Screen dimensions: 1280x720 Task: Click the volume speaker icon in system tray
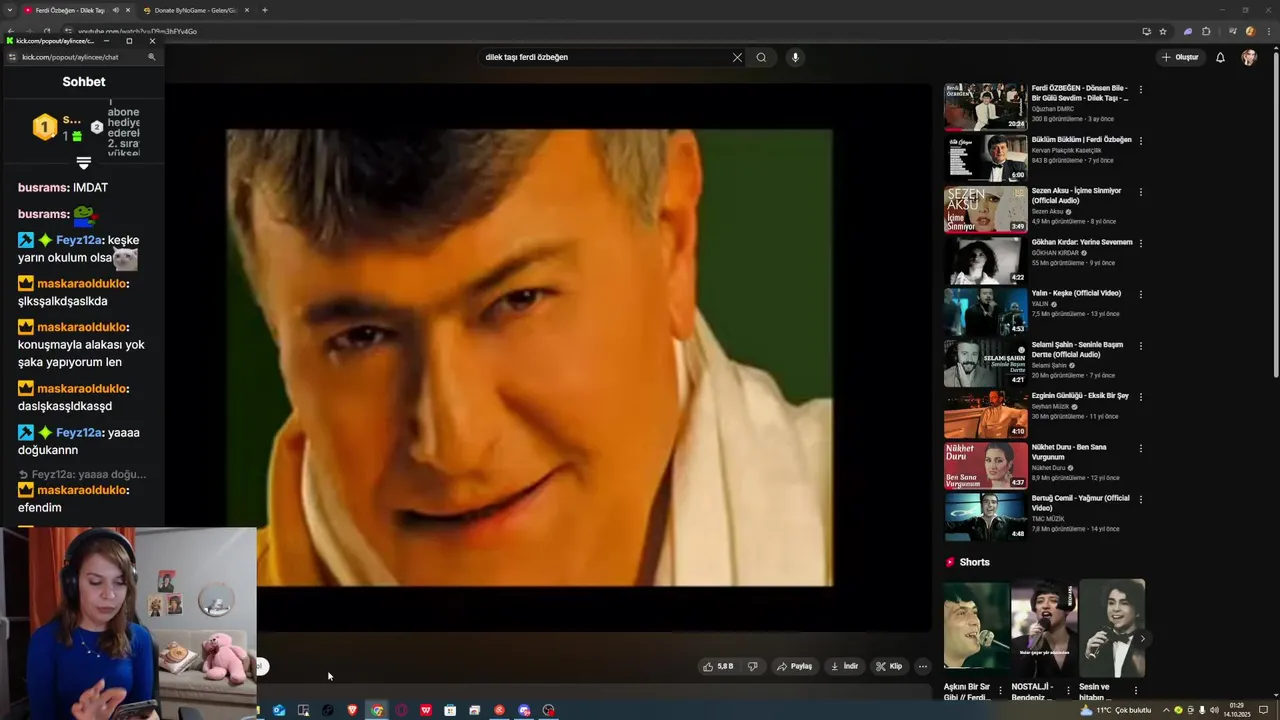coord(1214,710)
